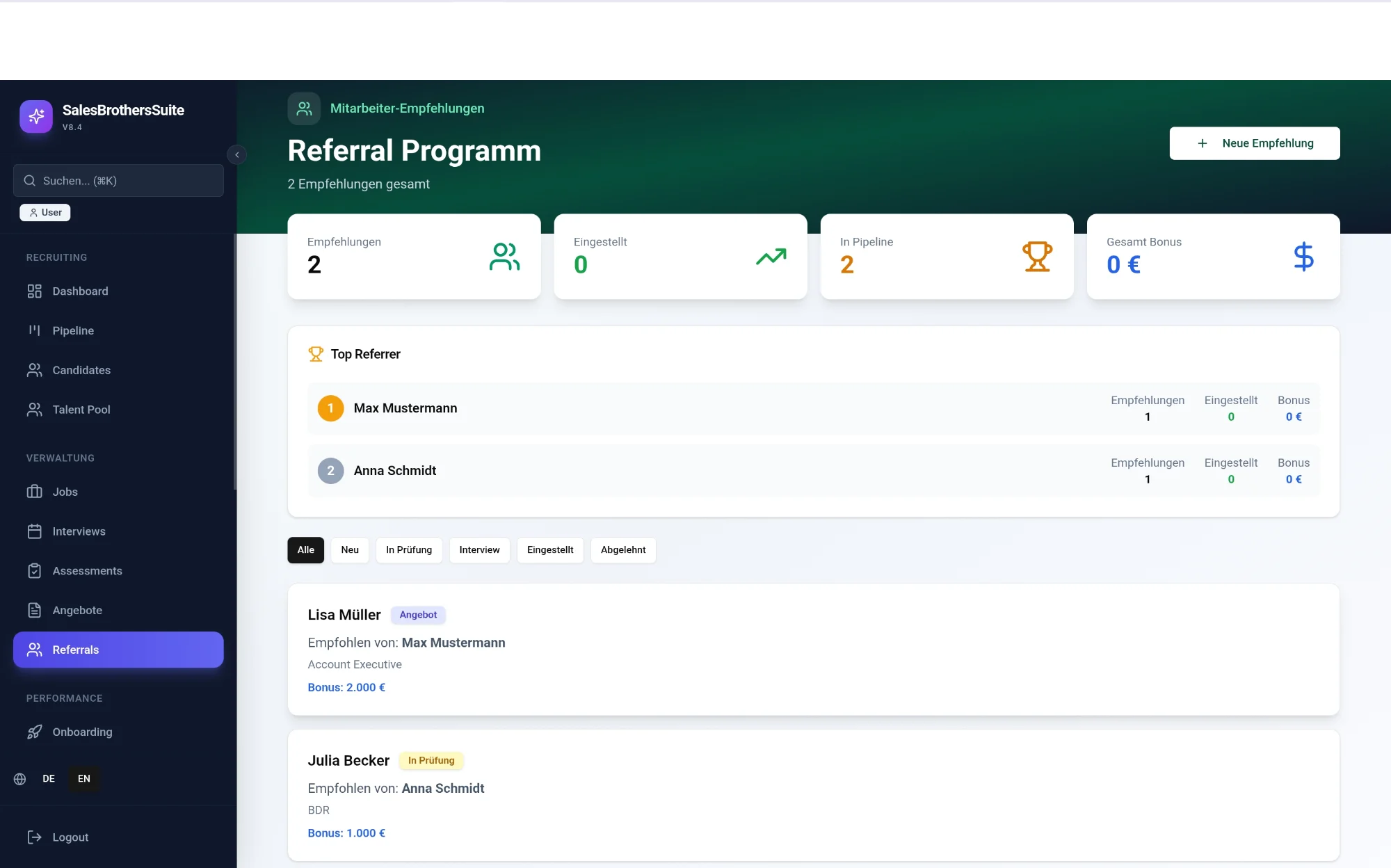1391x868 pixels.
Task: Open Assessments via its clipboard icon
Action: (x=34, y=571)
